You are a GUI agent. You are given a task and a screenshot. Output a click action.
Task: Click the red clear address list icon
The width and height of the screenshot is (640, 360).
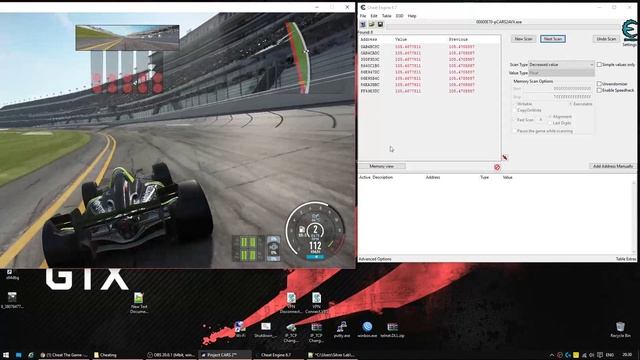[497, 167]
